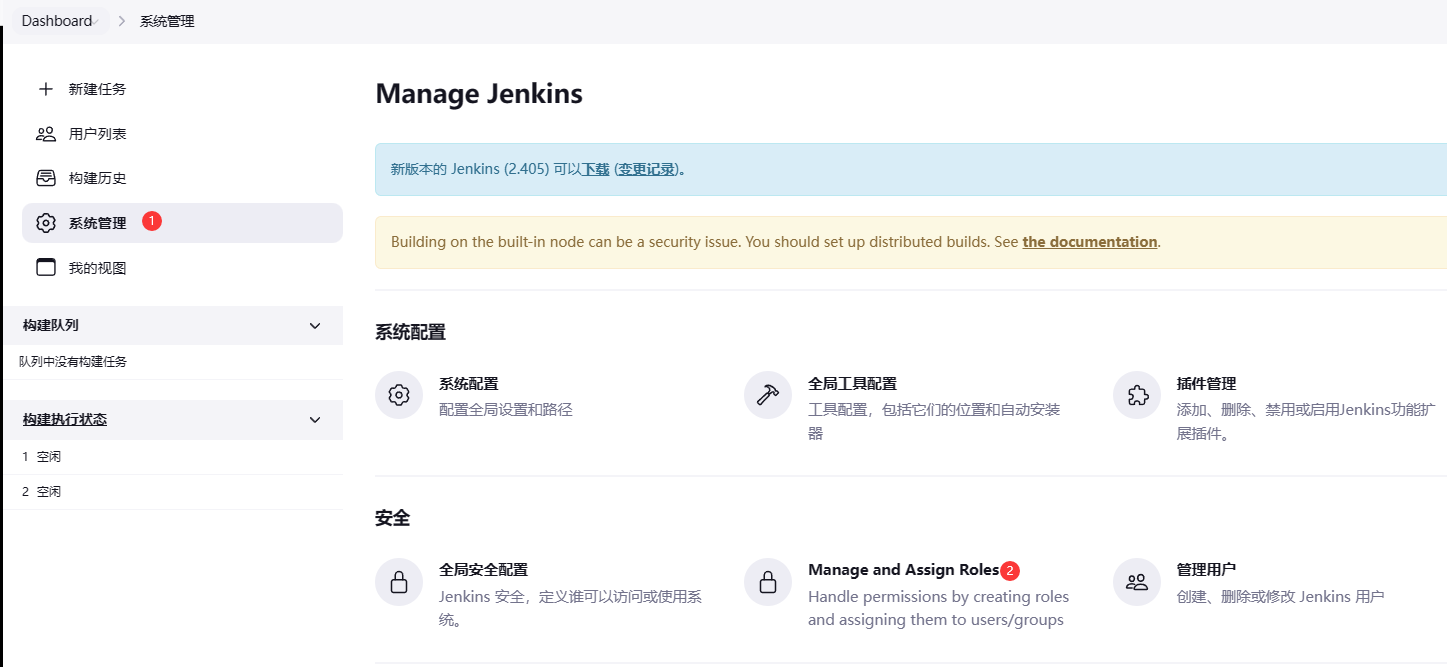Click the gear icon for 系统配置 item
Viewport: 1447px width, 667px height.
coord(399,395)
